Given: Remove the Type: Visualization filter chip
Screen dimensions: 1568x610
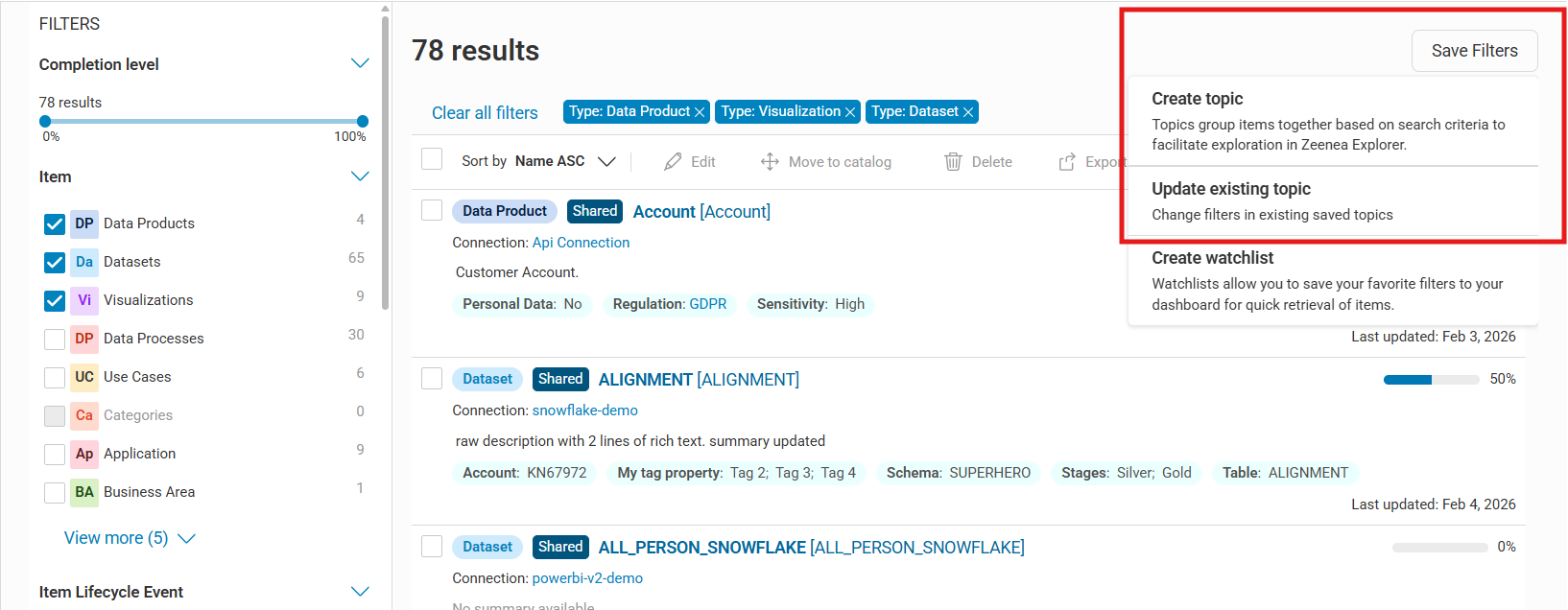Looking at the screenshot, I should [x=850, y=112].
